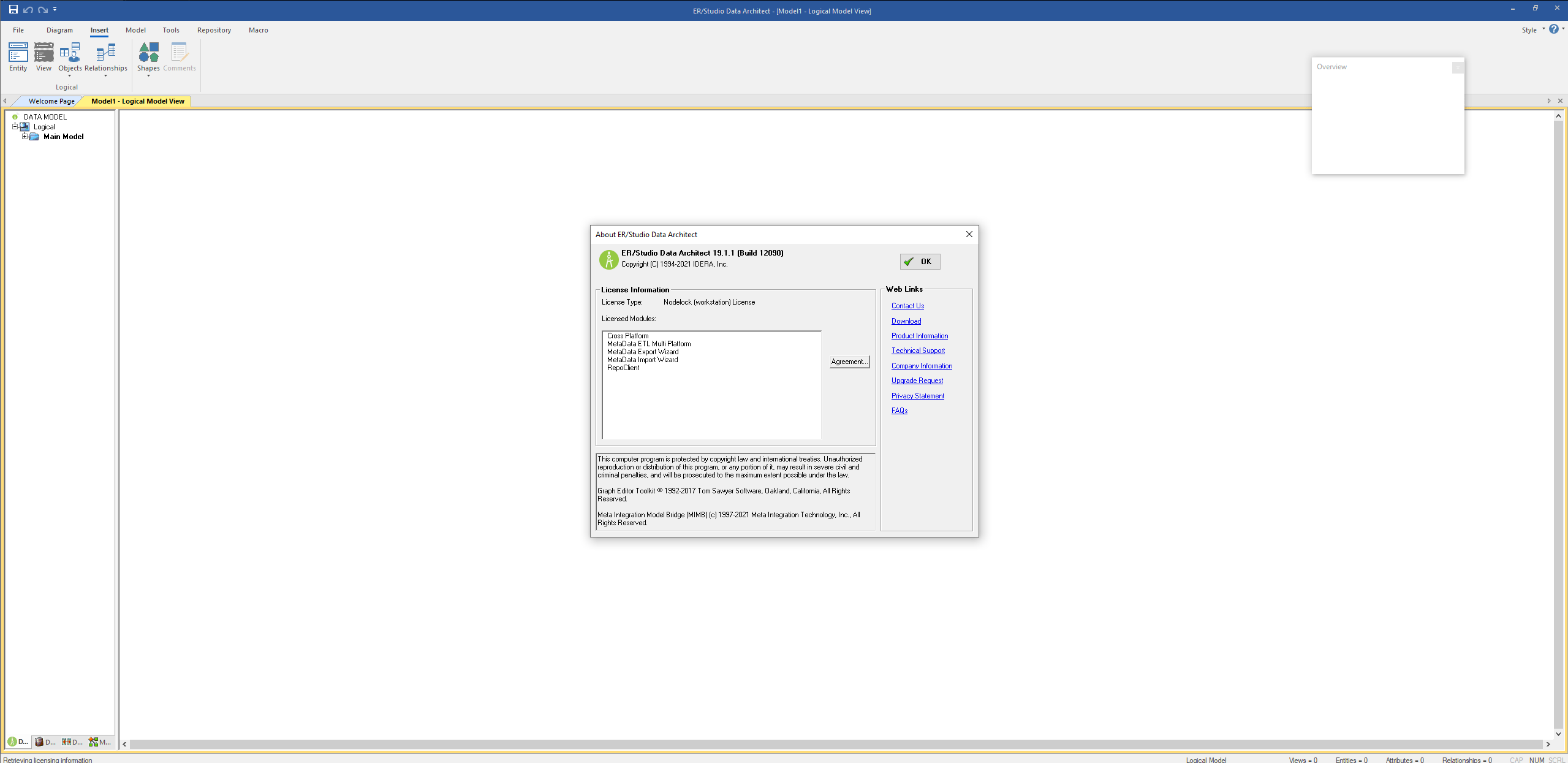Switch to the Diagram ribbon tab
Screen dimensions: 1568x763
click(x=59, y=30)
